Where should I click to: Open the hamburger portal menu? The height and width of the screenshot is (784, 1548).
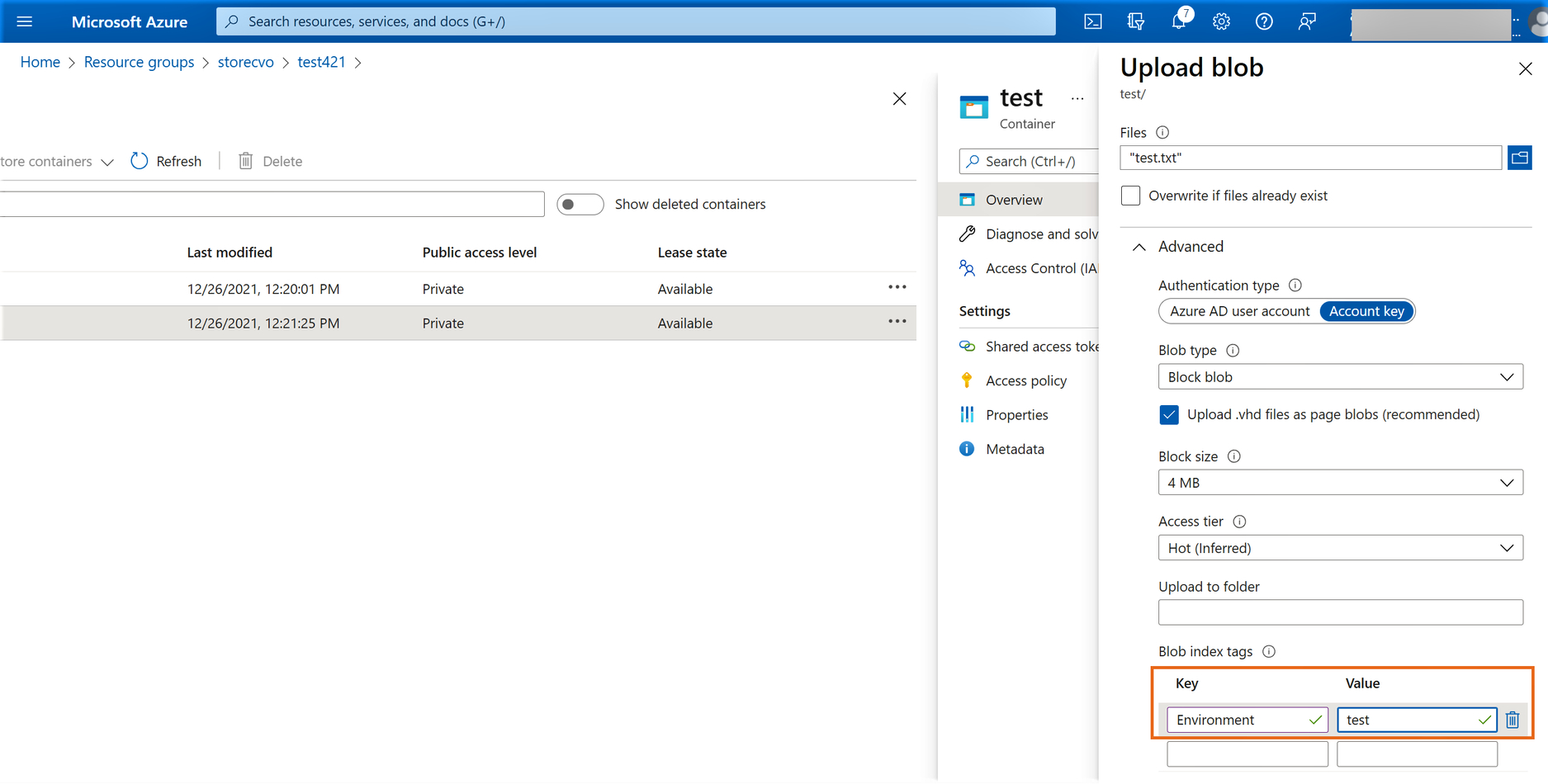pos(25,21)
